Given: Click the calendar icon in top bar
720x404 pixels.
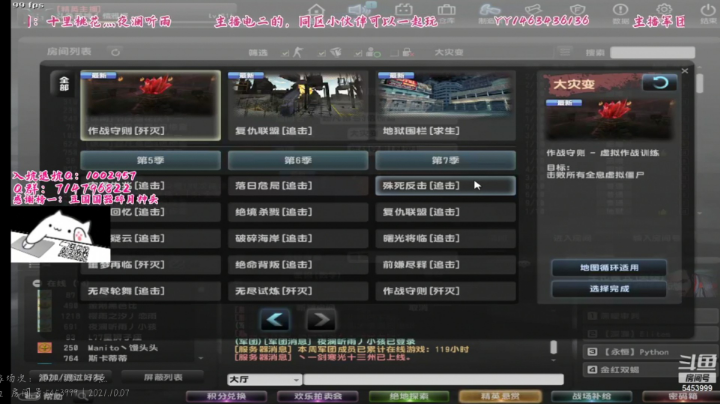Looking at the screenshot, I should [404, 9].
